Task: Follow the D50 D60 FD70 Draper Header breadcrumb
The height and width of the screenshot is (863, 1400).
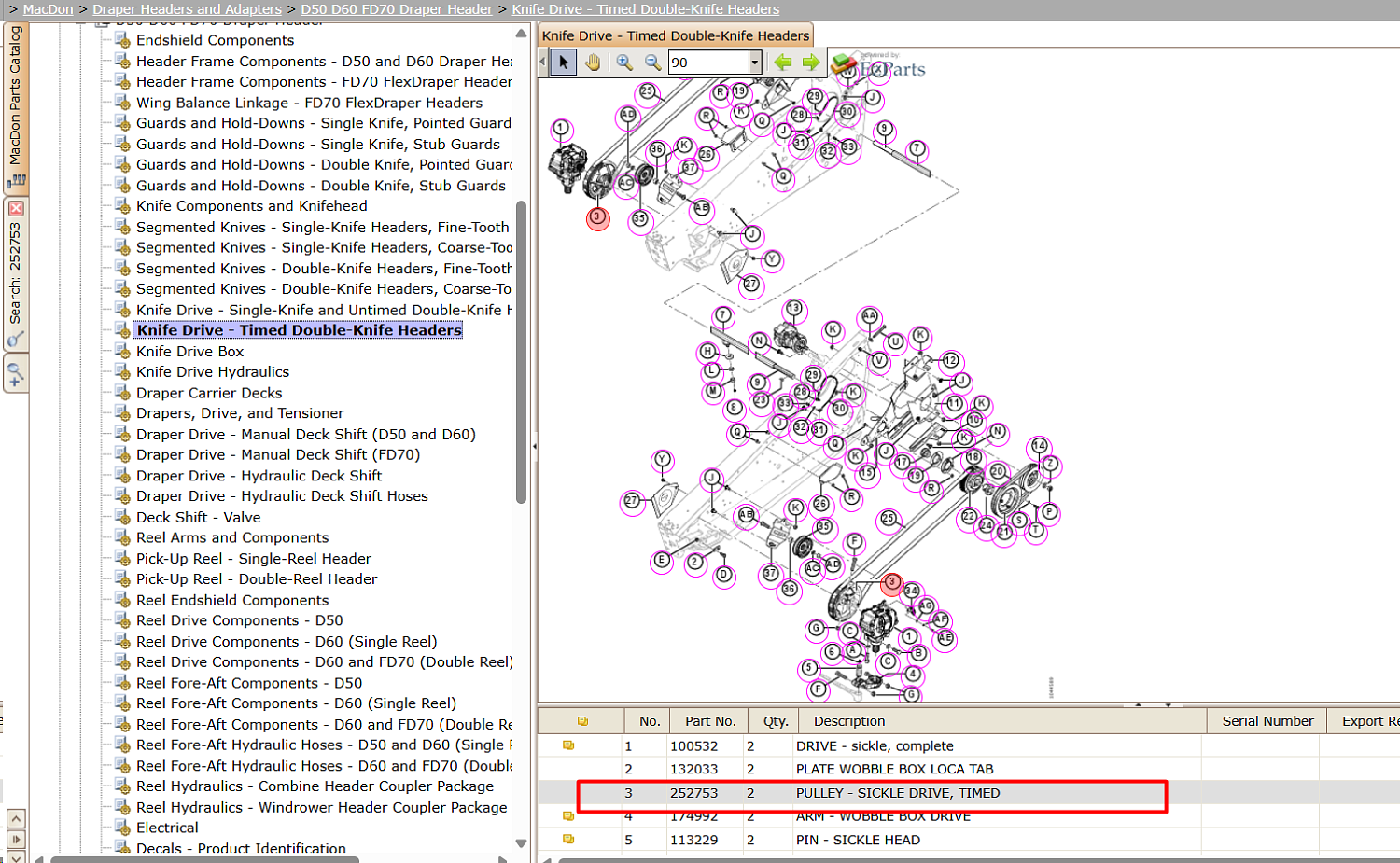Action: [397, 9]
